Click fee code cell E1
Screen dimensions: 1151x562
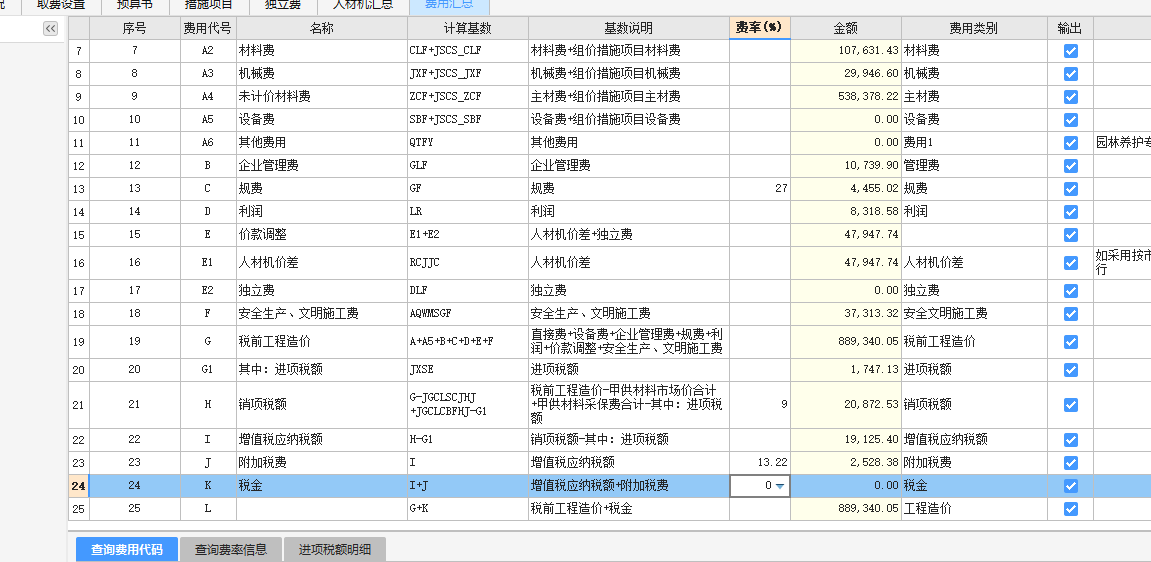tap(208, 263)
